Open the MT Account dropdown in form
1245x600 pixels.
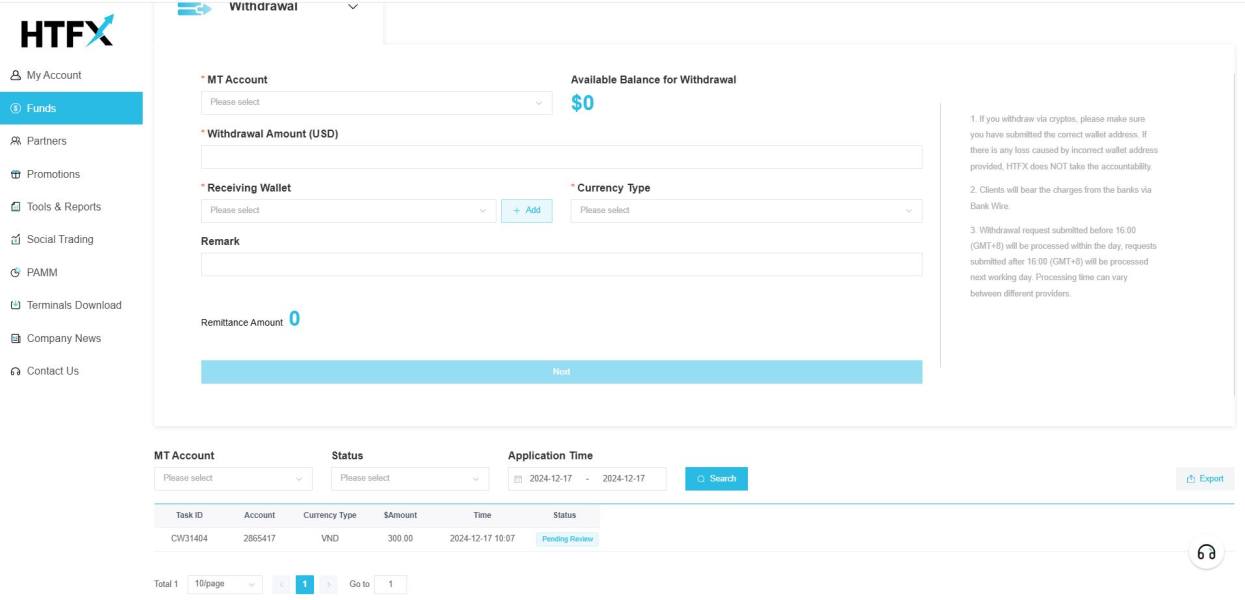pos(376,102)
